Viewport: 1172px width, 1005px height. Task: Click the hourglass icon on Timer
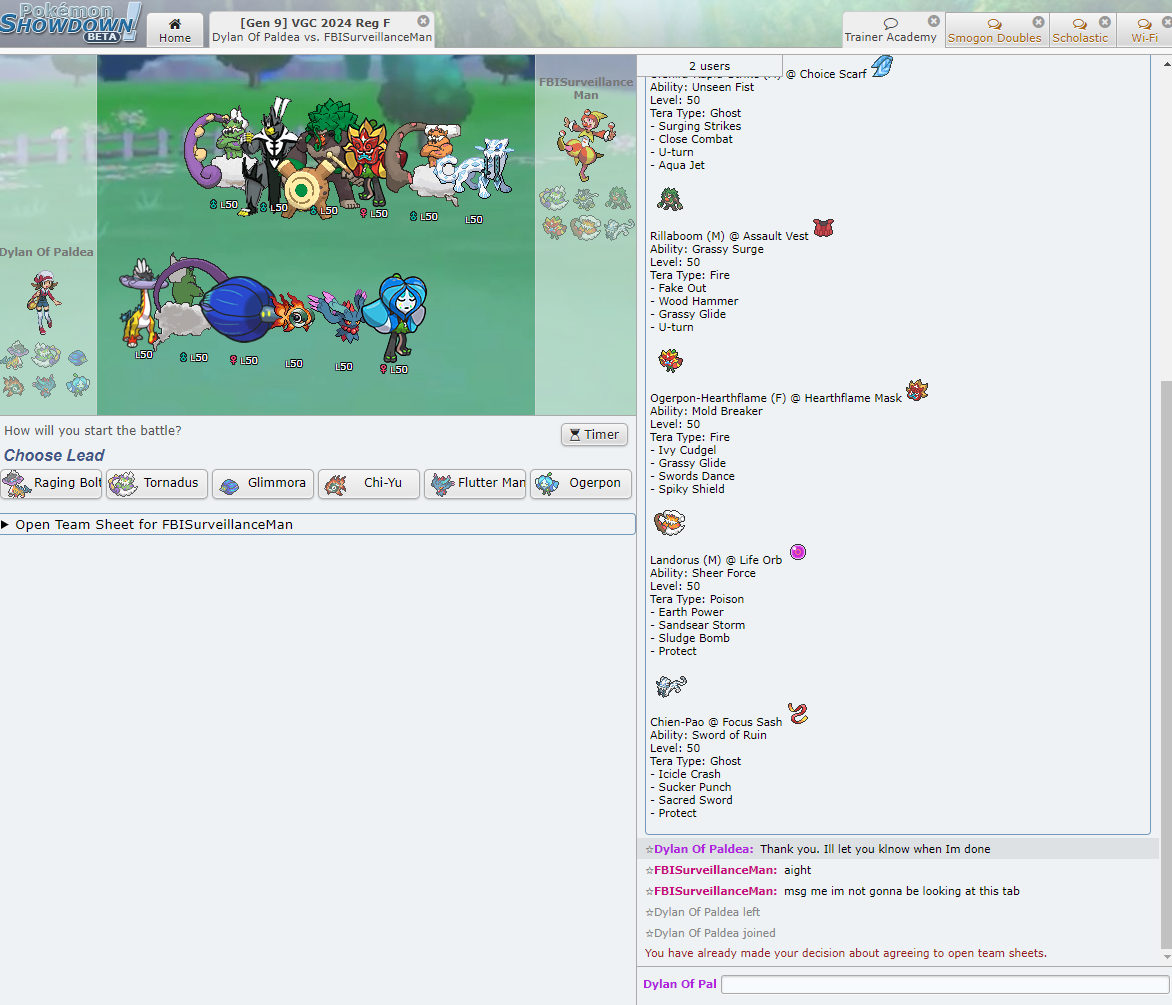pos(575,435)
